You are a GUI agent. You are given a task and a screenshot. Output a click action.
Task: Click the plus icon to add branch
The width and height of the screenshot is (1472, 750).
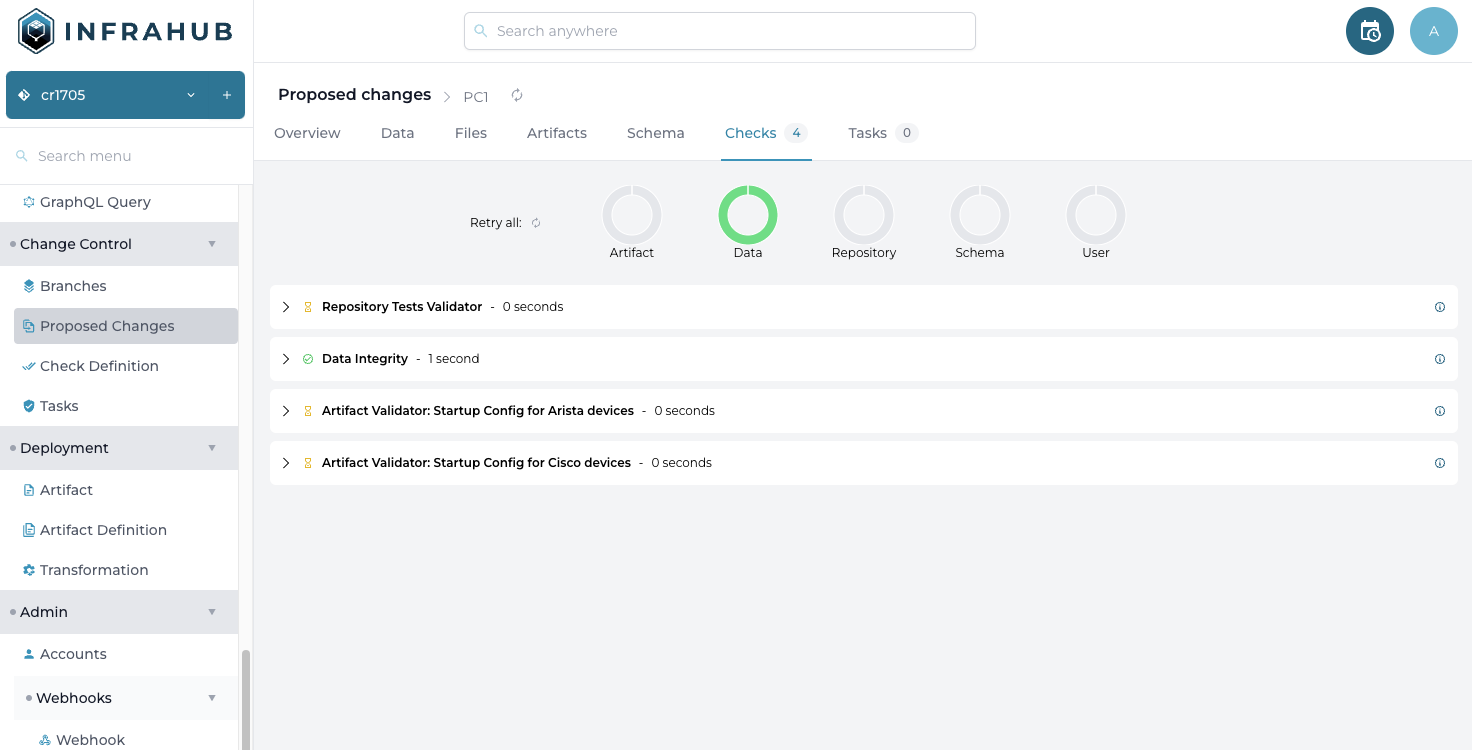[227, 95]
